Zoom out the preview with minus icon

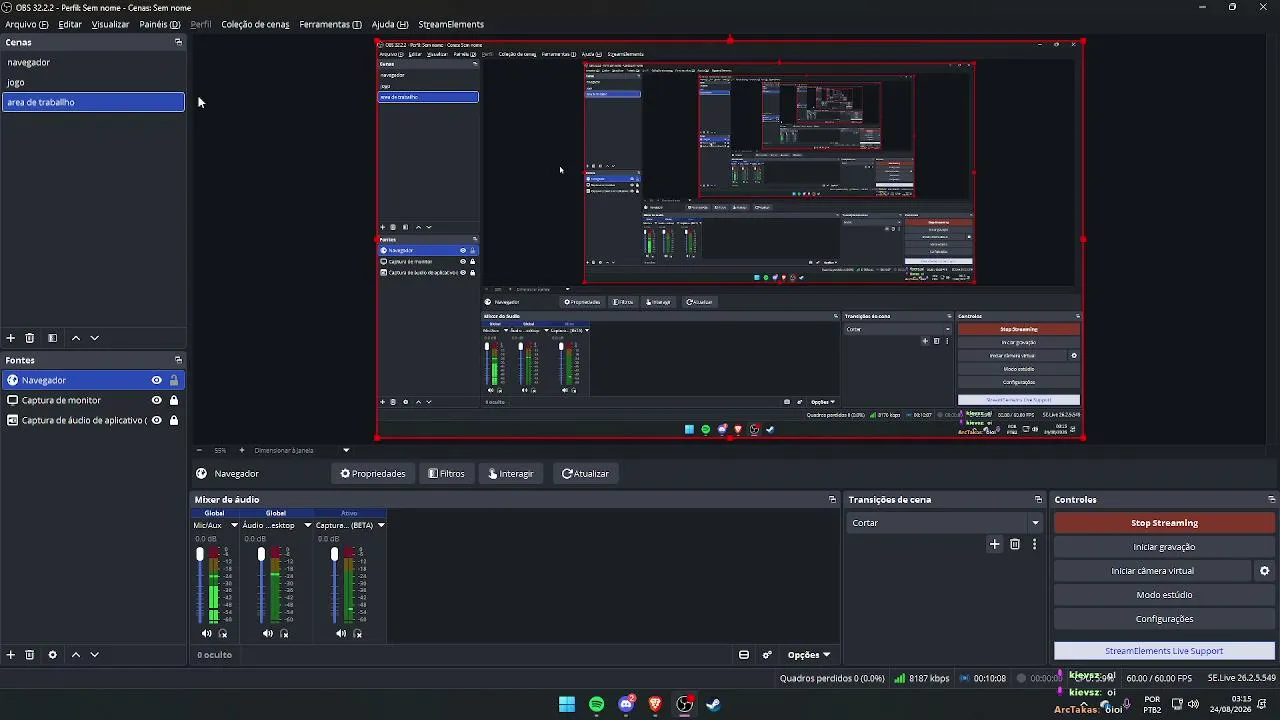pos(199,450)
